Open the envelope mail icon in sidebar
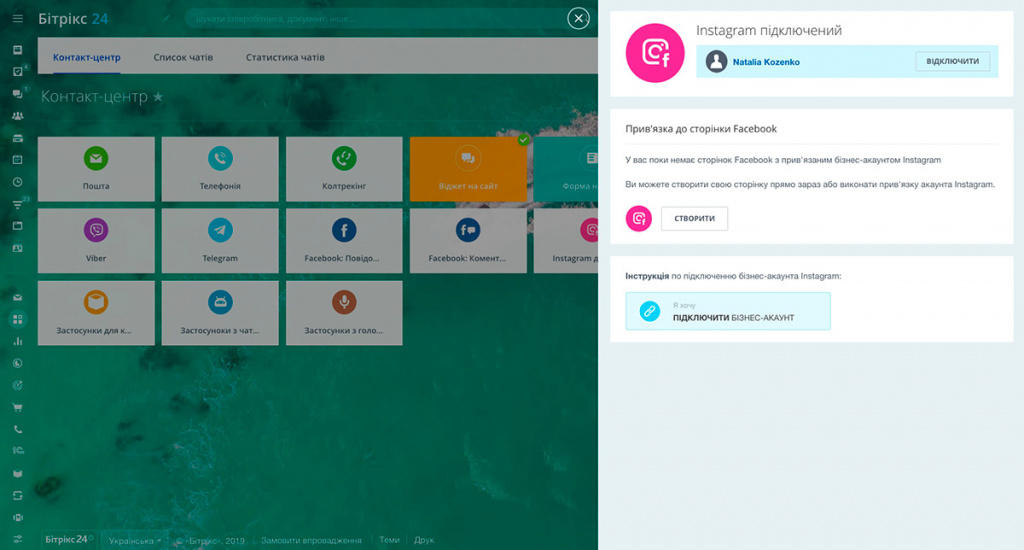 [x=18, y=297]
